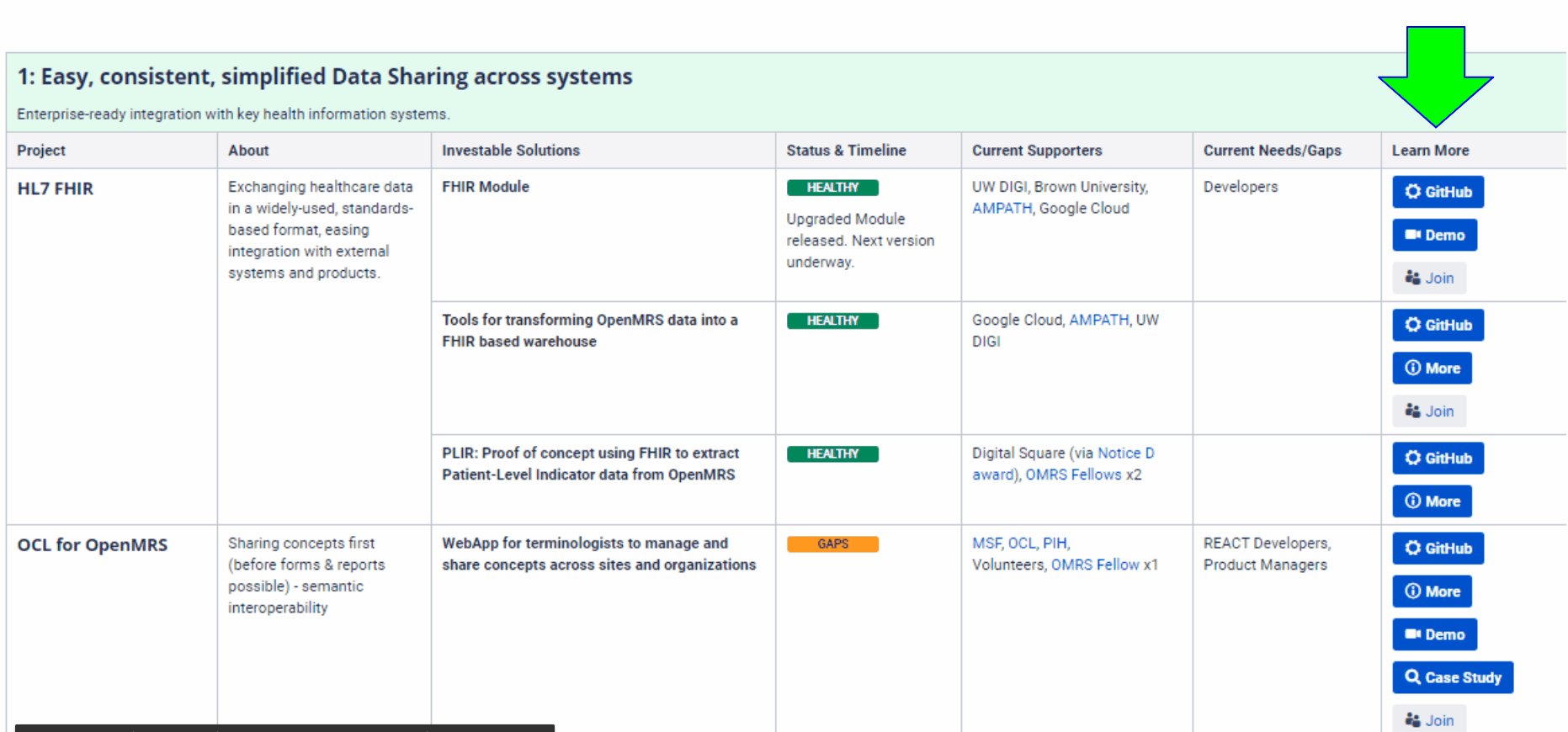Screen dimensions: 1568x732
Task: Click Join in the FHIR Module row
Action: (1429, 278)
